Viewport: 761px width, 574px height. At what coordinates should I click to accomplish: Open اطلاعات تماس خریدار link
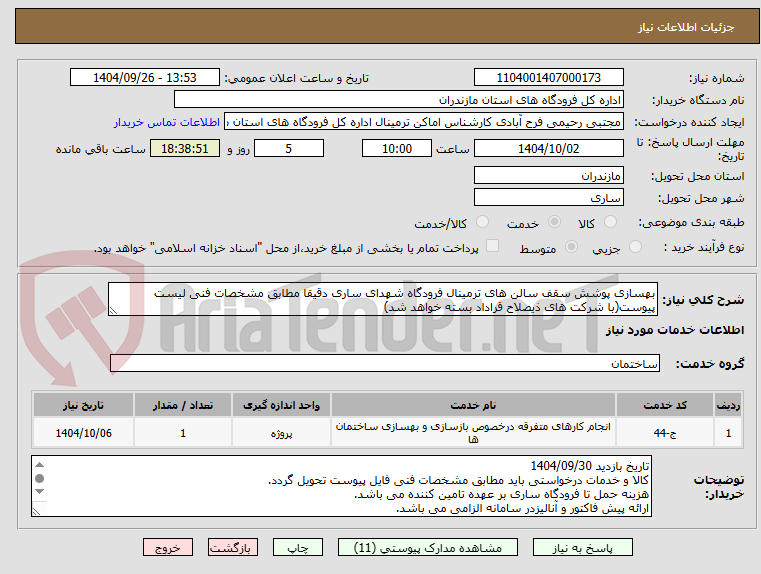(x=167, y=122)
